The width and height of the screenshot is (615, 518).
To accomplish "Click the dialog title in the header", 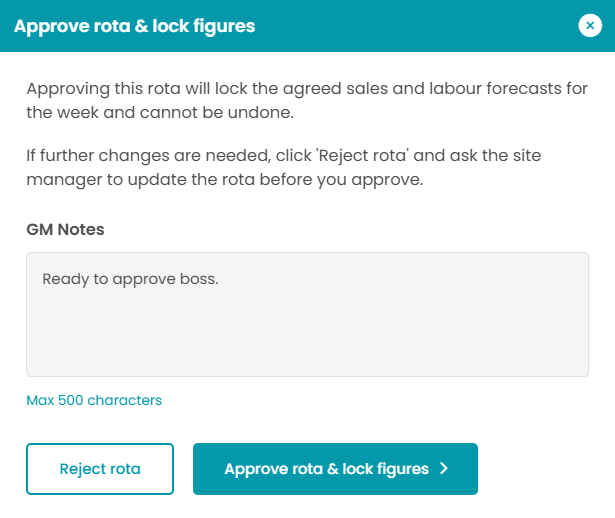I will click(x=134, y=26).
